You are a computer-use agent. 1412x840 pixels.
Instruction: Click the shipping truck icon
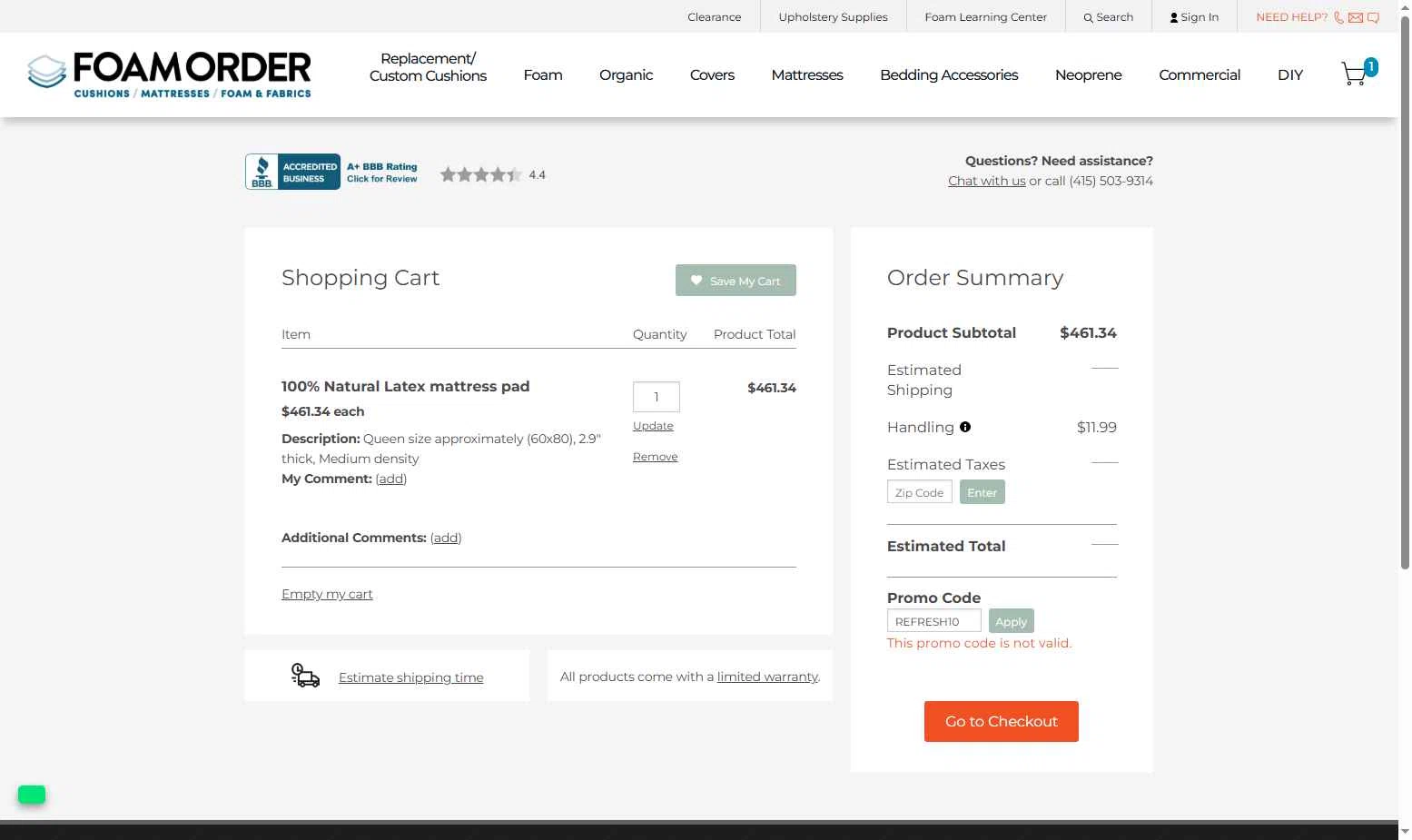[x=305, y=676]
